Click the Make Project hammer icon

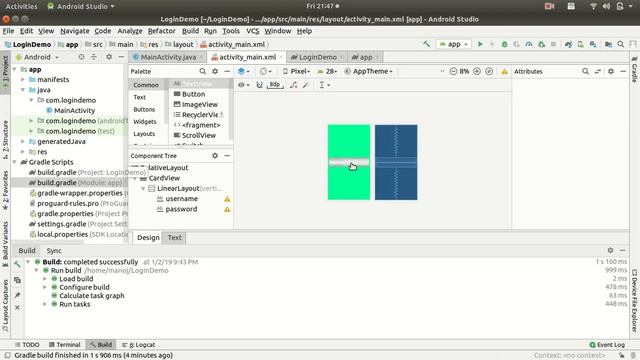point(427,44)
